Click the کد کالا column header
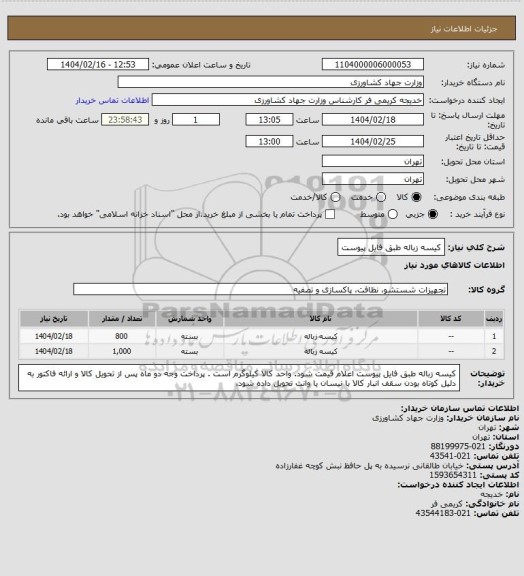This screenshot has width=524, height=576. point(451,318)
